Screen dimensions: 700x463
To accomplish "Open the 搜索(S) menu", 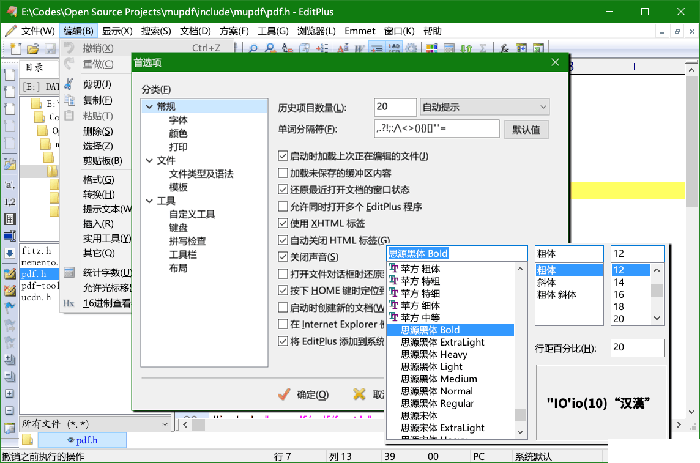I will coord(156,31).
